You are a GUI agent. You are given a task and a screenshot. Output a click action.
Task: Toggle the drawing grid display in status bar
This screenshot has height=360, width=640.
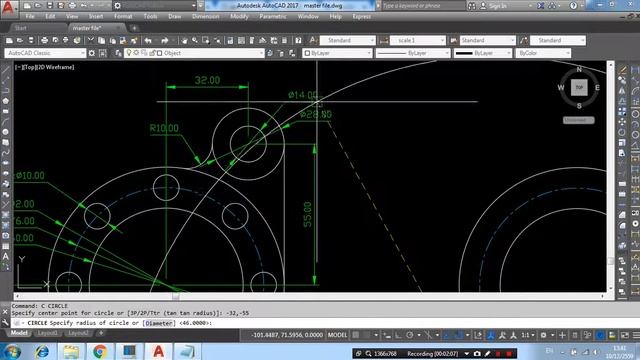point(356,335)
